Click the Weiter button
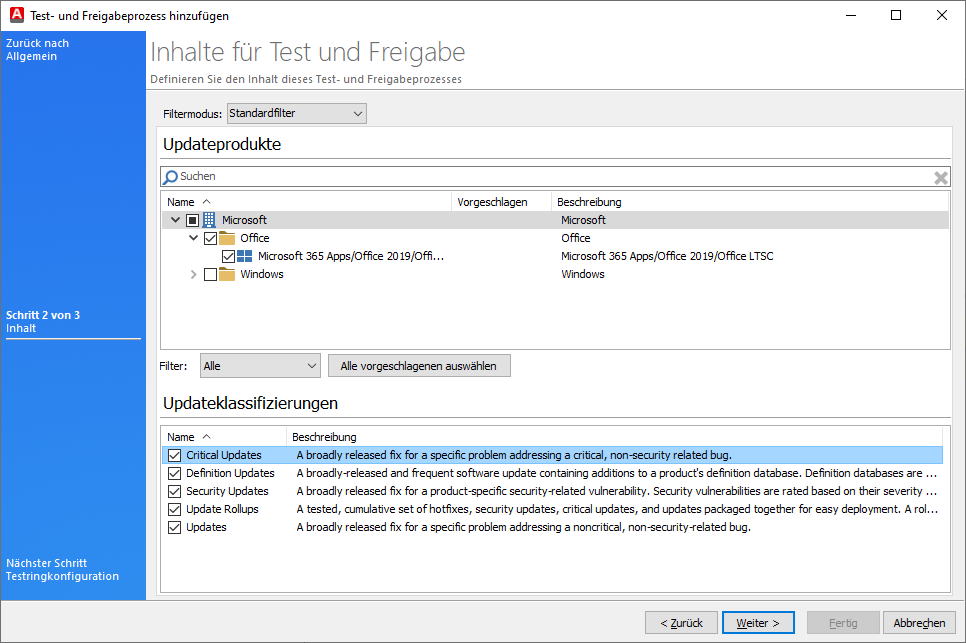Viewport: 966px width, 643px height. point(758,623)
